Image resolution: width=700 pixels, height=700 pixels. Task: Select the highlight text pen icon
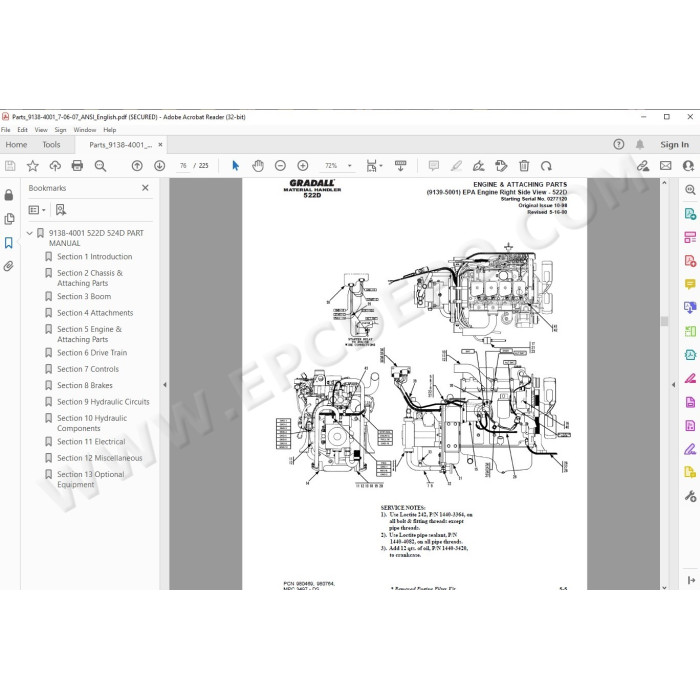click(456, 166)
